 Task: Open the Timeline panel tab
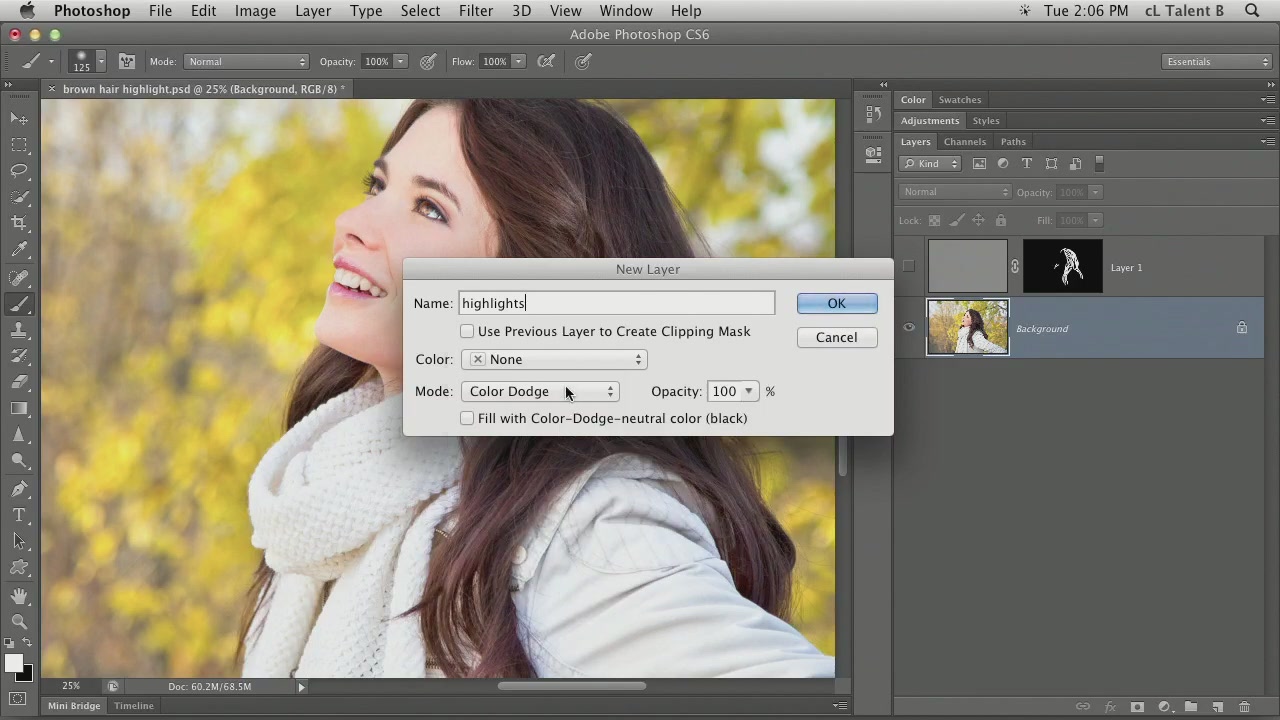[134, 706]
